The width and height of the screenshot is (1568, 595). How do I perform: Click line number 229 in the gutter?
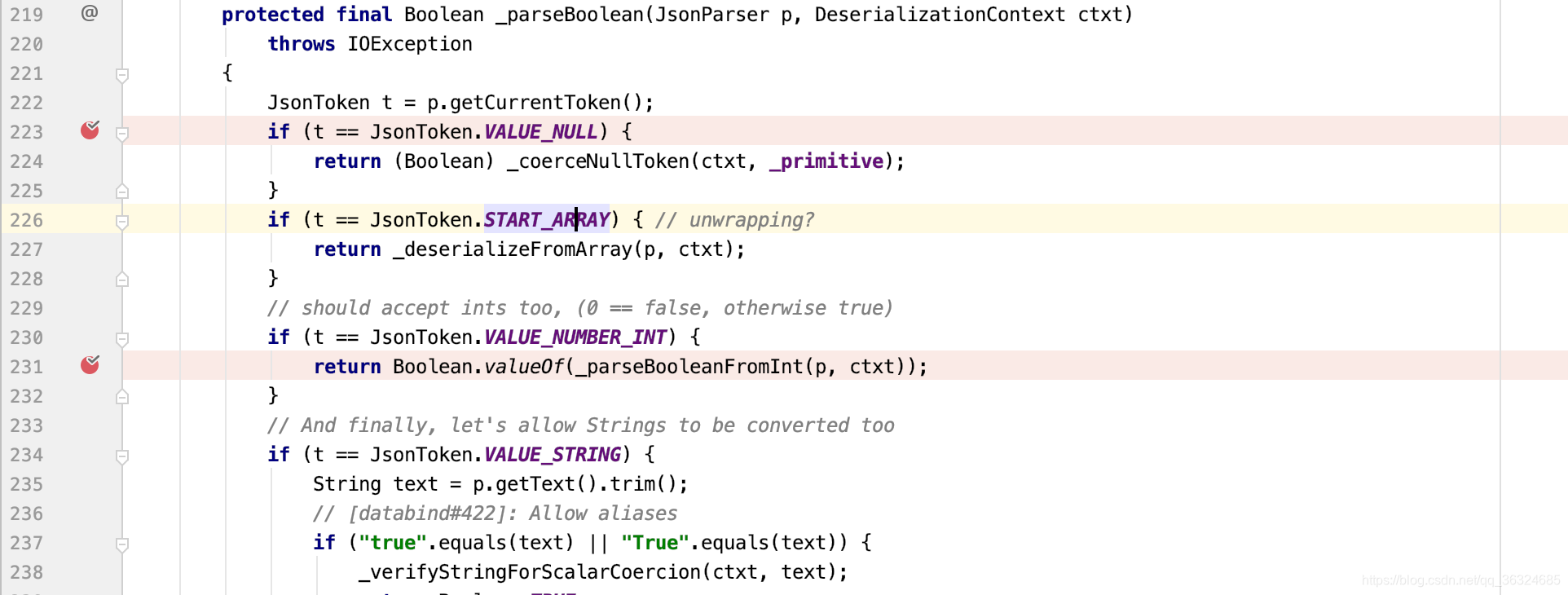pyautogui.click(x=27, y=308)
